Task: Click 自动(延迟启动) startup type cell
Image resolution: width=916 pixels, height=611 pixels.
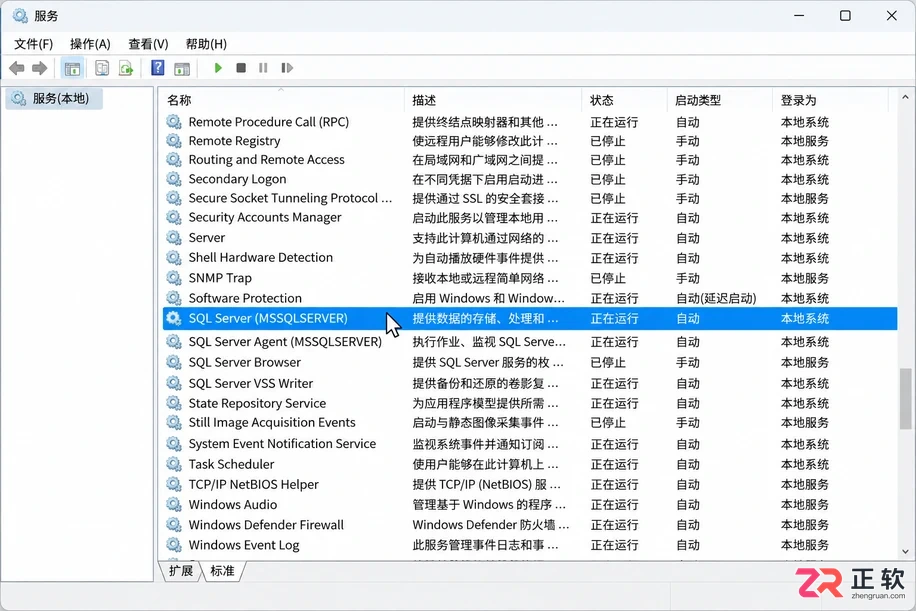Action: (716, 298)
